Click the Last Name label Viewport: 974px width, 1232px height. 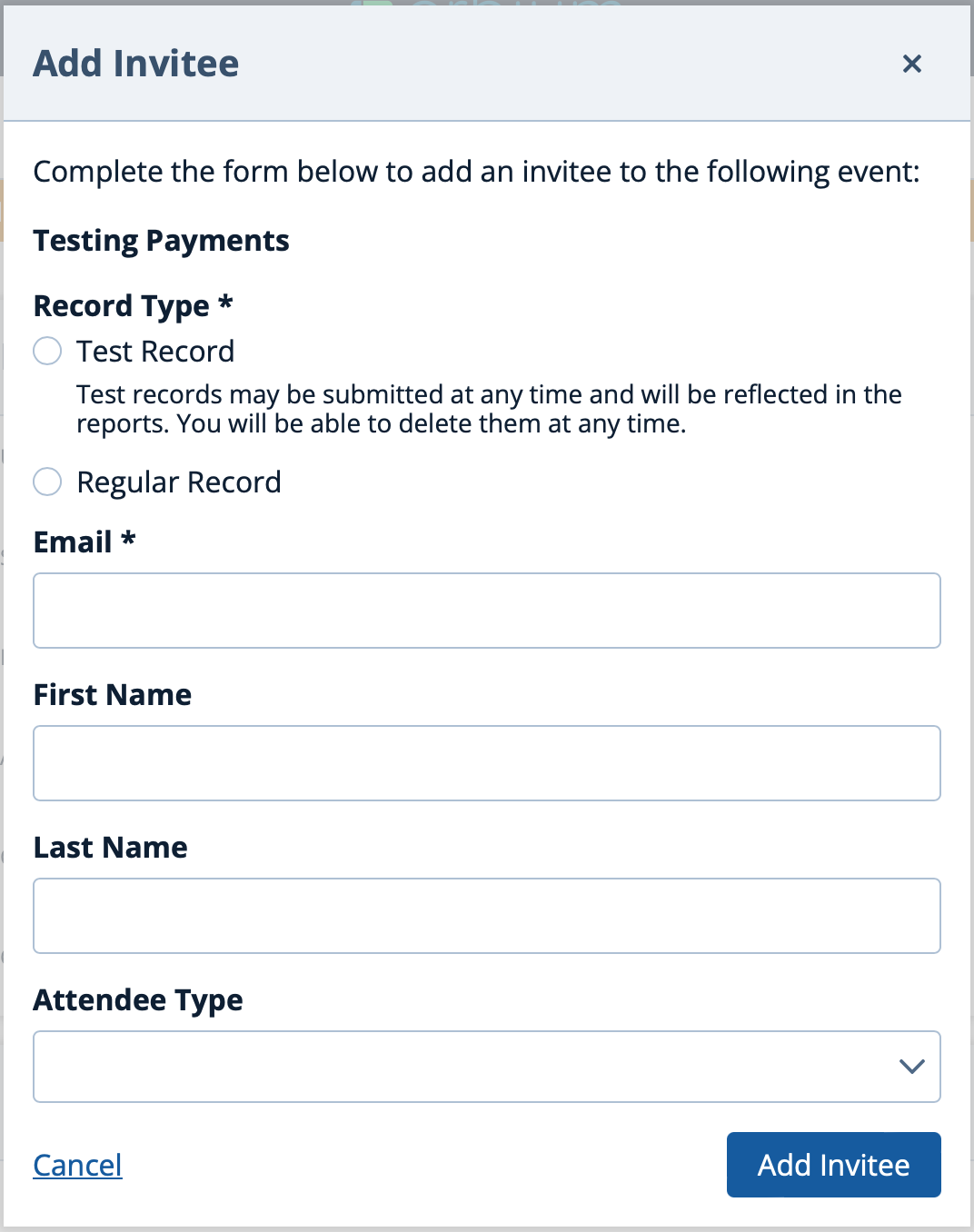111,848
